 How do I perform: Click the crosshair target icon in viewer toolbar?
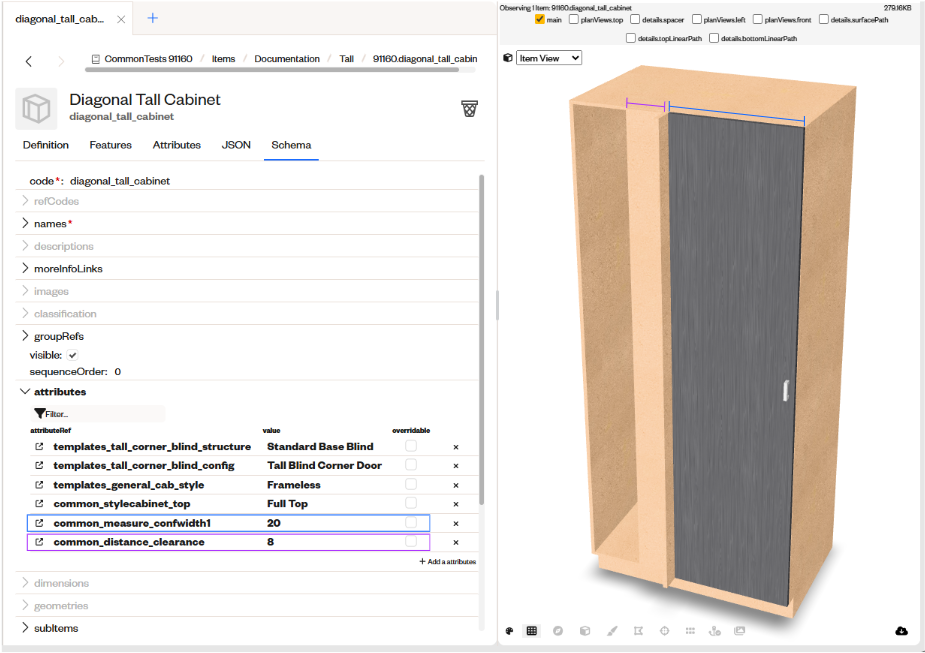coord(664,631)
